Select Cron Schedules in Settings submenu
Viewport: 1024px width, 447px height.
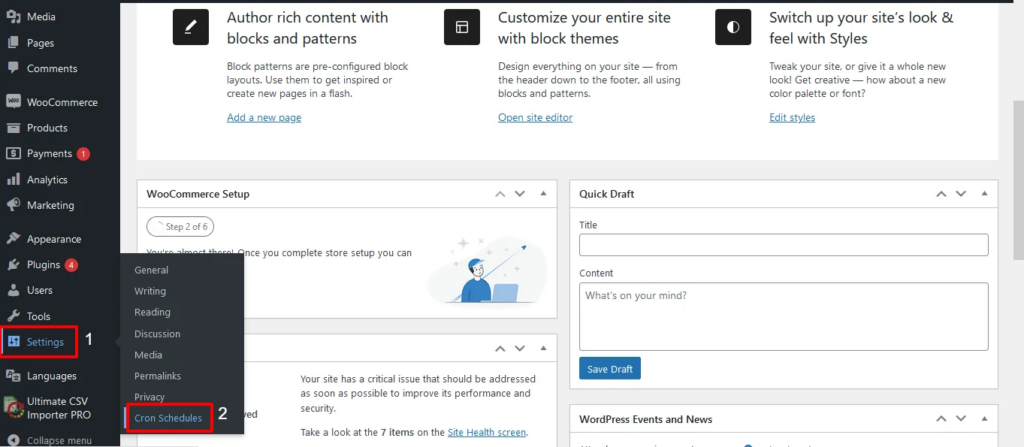(x=168, y=418)
